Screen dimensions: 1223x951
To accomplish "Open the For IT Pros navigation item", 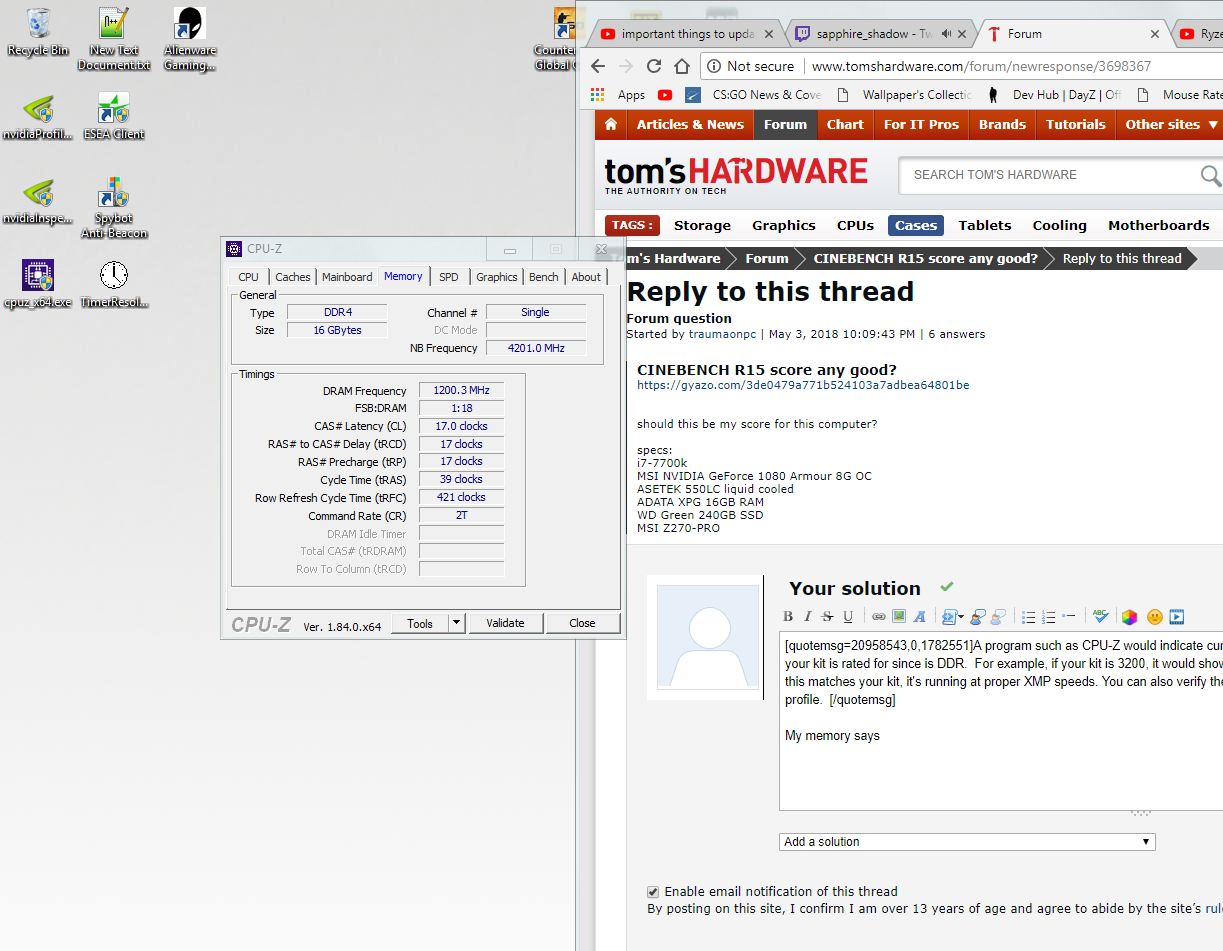I will 921,125.
